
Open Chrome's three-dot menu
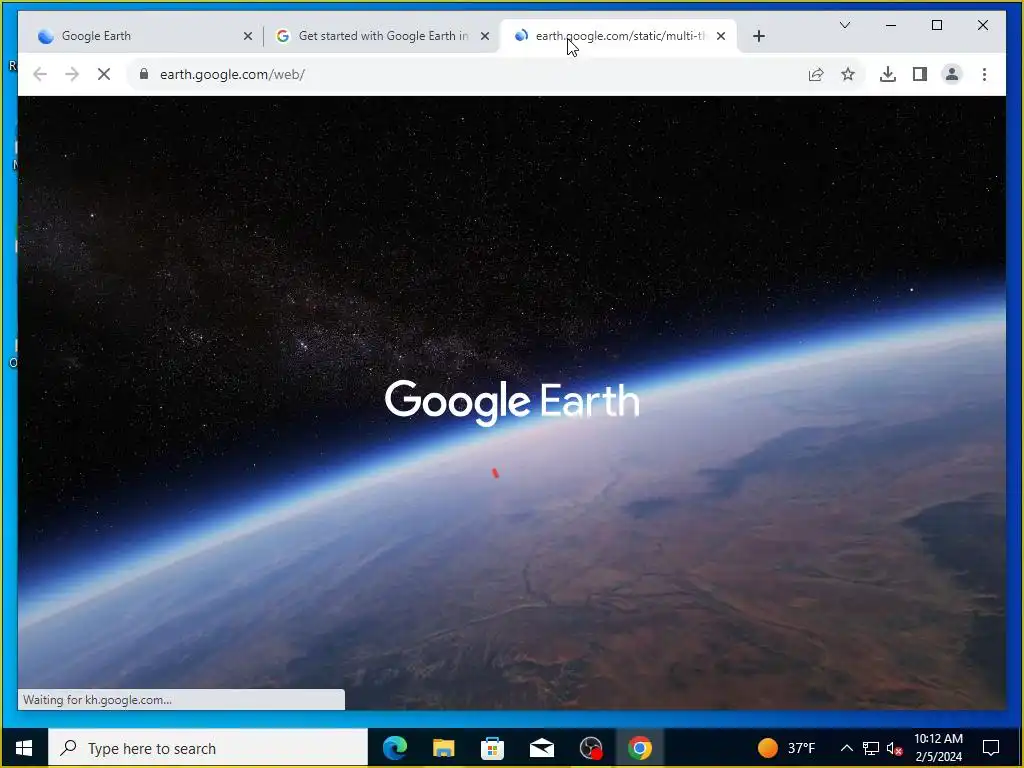[984, 74]
